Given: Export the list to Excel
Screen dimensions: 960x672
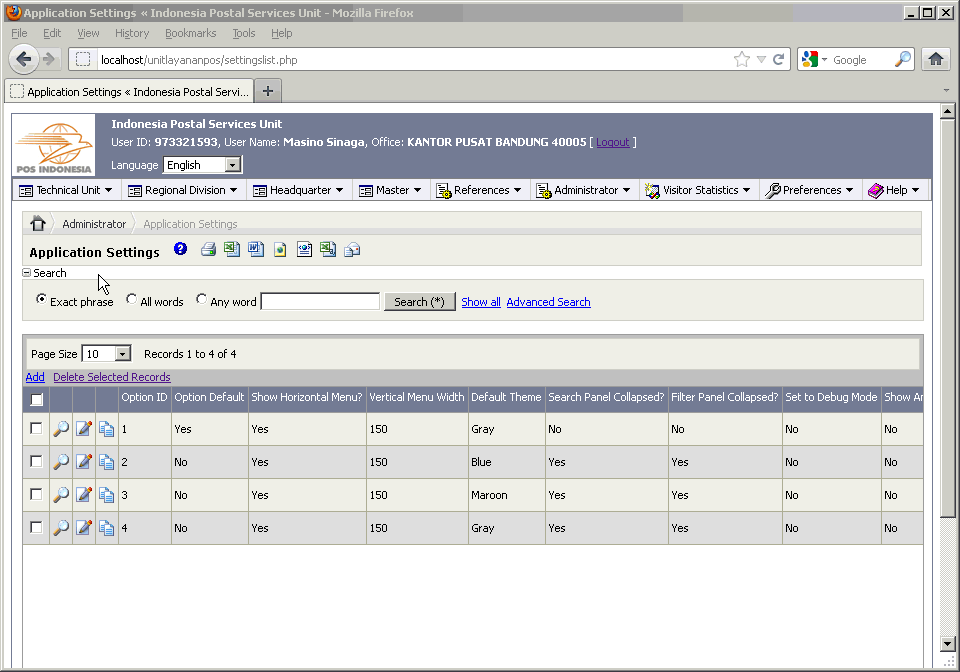Looking at the screenshot, I should (232, 250).
